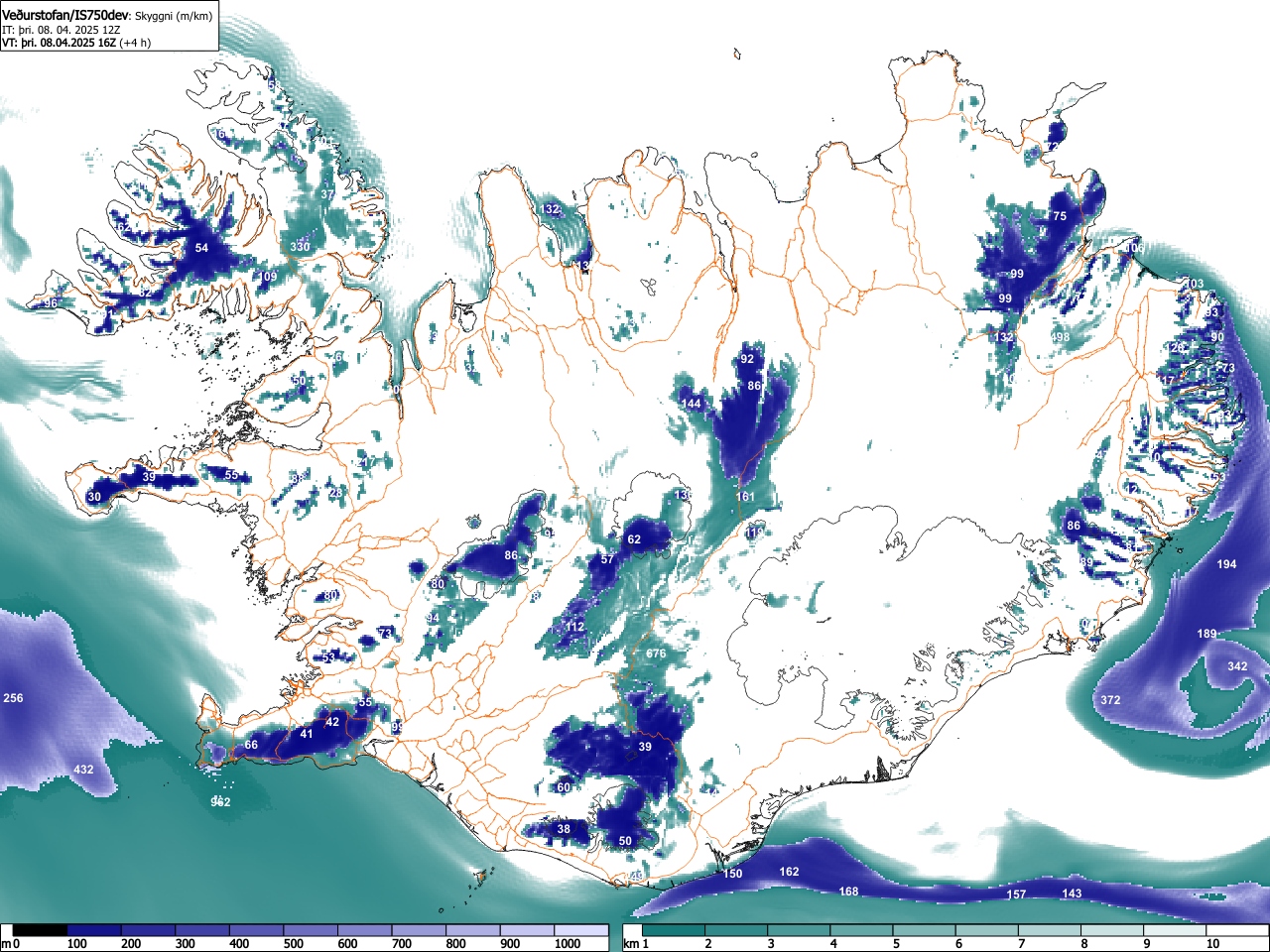The height and width of the screenshot is (952, 1270).
Task: Click the 500 label on the meter scale
Action: click(293, 944)
